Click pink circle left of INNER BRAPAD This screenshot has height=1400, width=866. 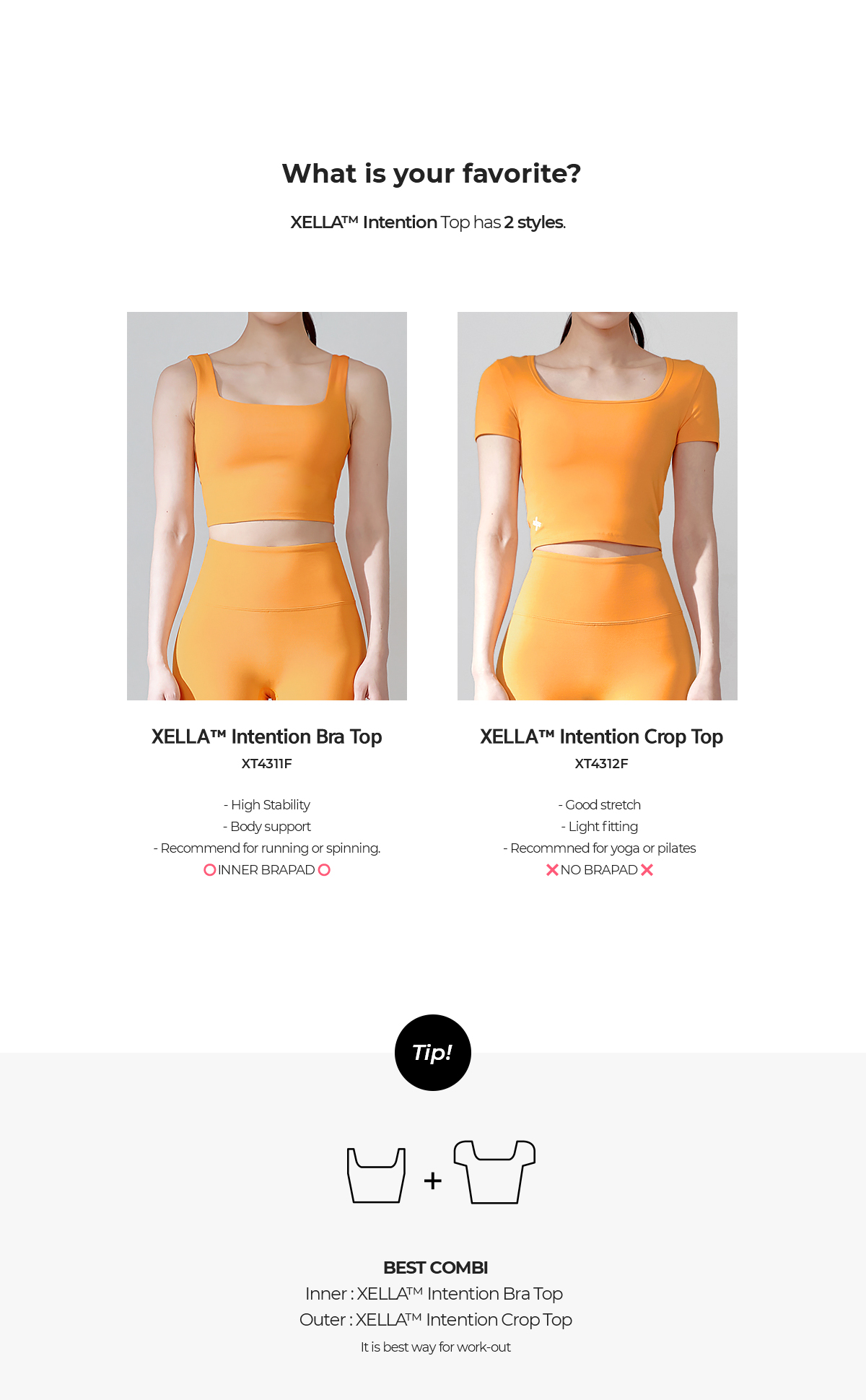[x=210, y=870]
